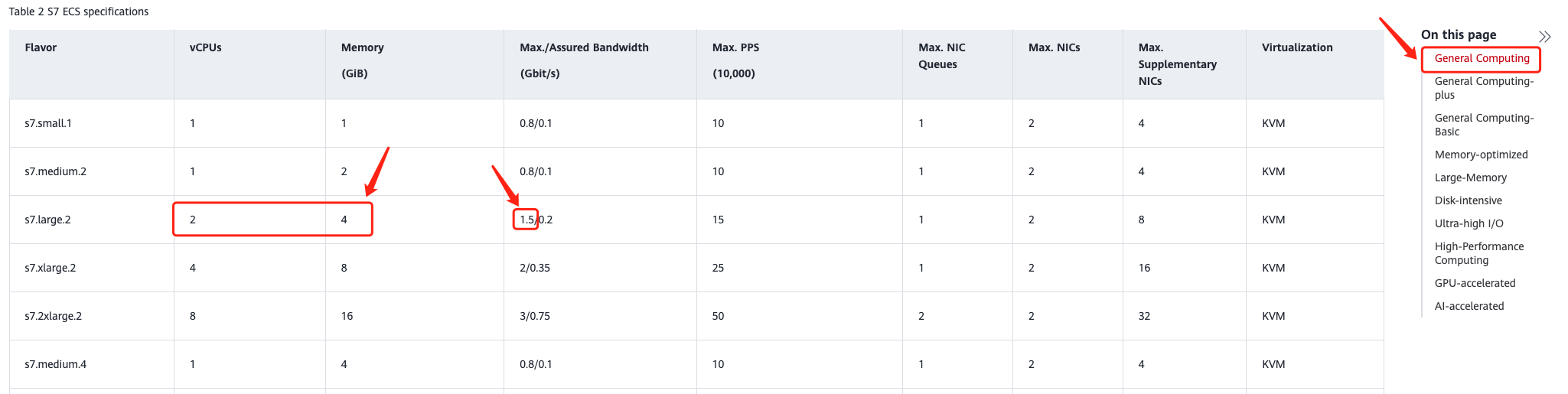Open the Large-Memory section
Viewport: 1568px width, 394px height.
tap(1470, 177)
